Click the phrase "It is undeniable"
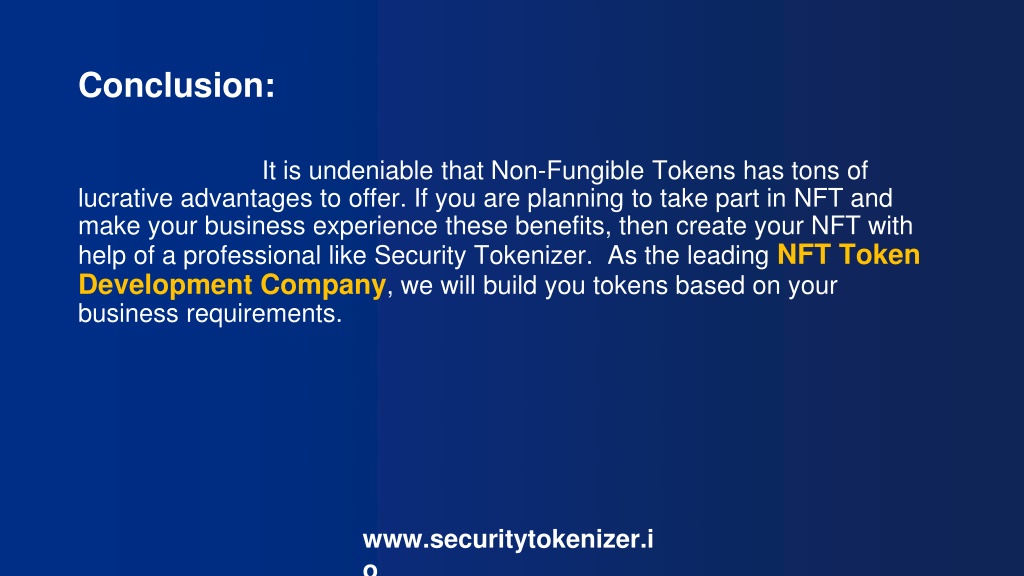Screen dimensions: 1024x576 [347, 171]
